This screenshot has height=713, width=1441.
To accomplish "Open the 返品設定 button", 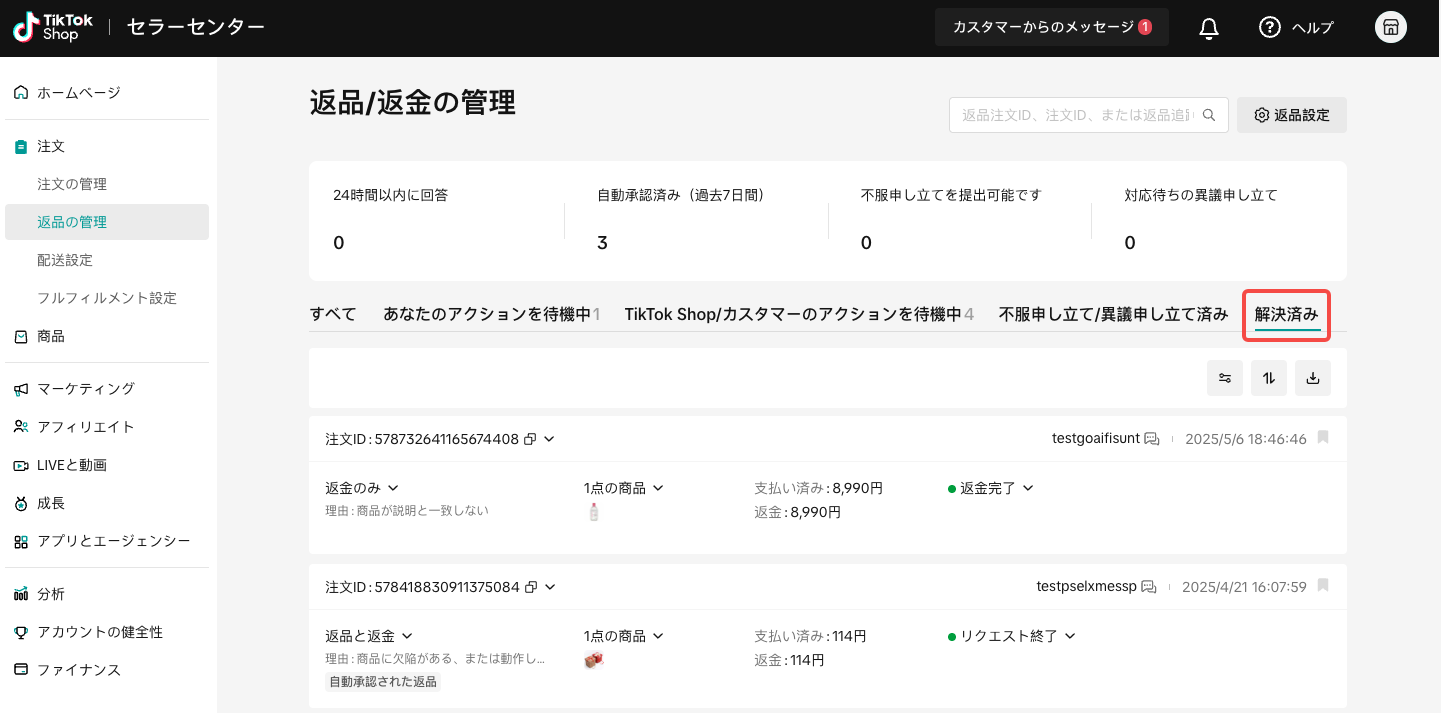I will pos(1291,115).
